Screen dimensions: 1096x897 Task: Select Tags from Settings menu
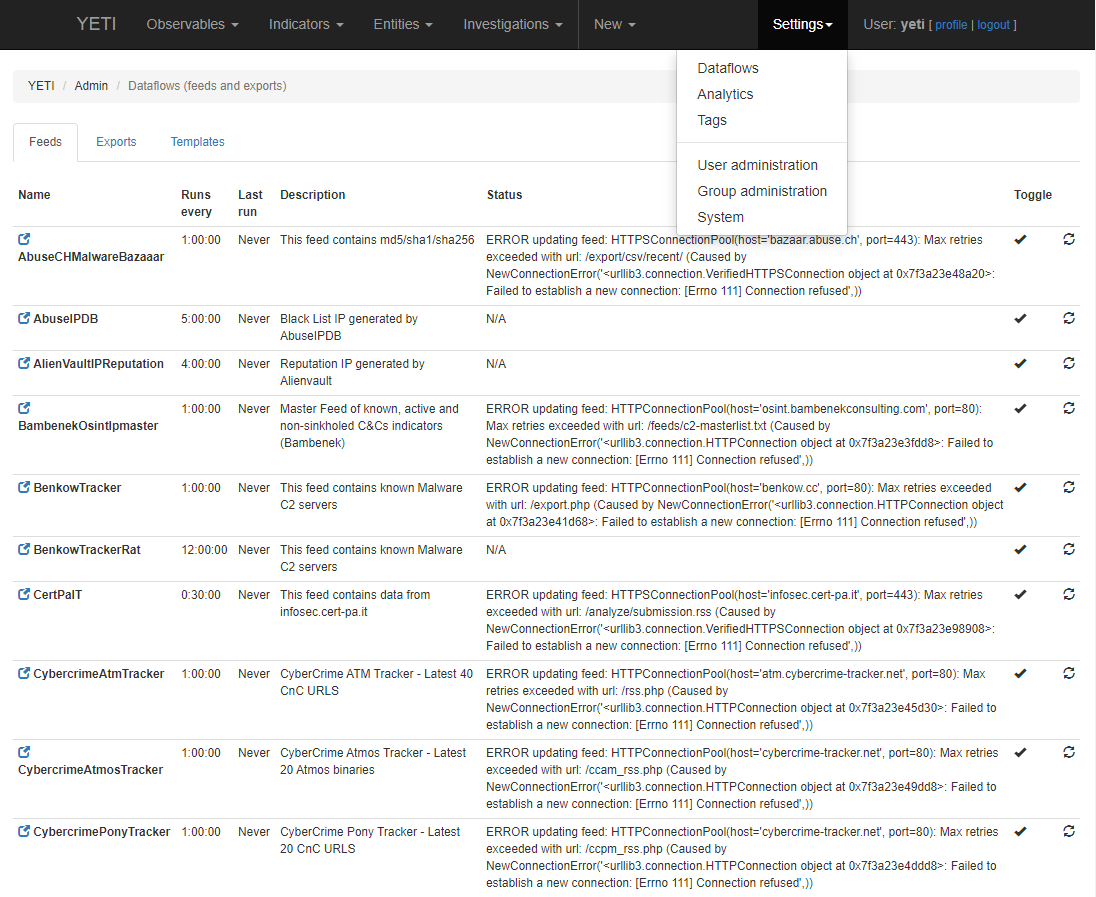click(712, 120)
